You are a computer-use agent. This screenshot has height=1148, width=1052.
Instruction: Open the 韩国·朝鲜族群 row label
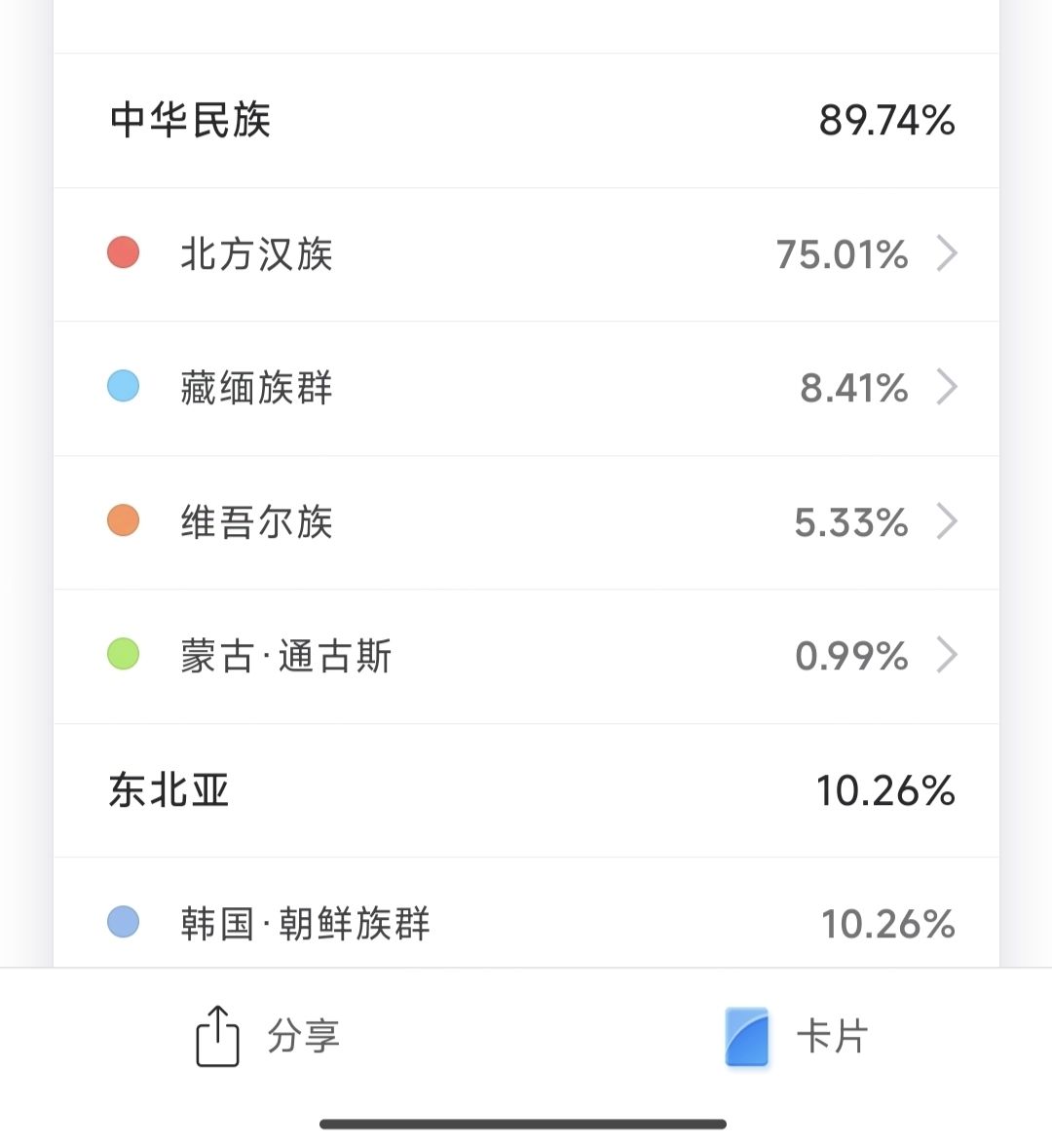305,923
